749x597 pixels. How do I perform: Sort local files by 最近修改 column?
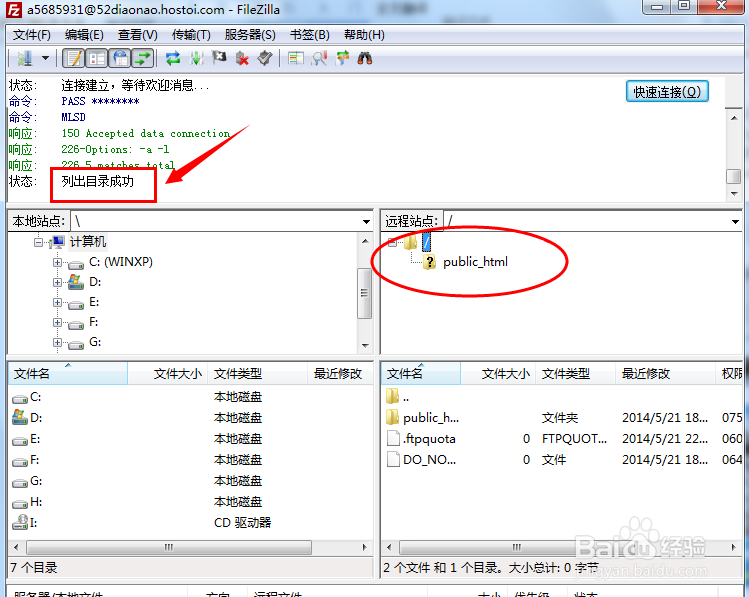click(x=340, y=373)
